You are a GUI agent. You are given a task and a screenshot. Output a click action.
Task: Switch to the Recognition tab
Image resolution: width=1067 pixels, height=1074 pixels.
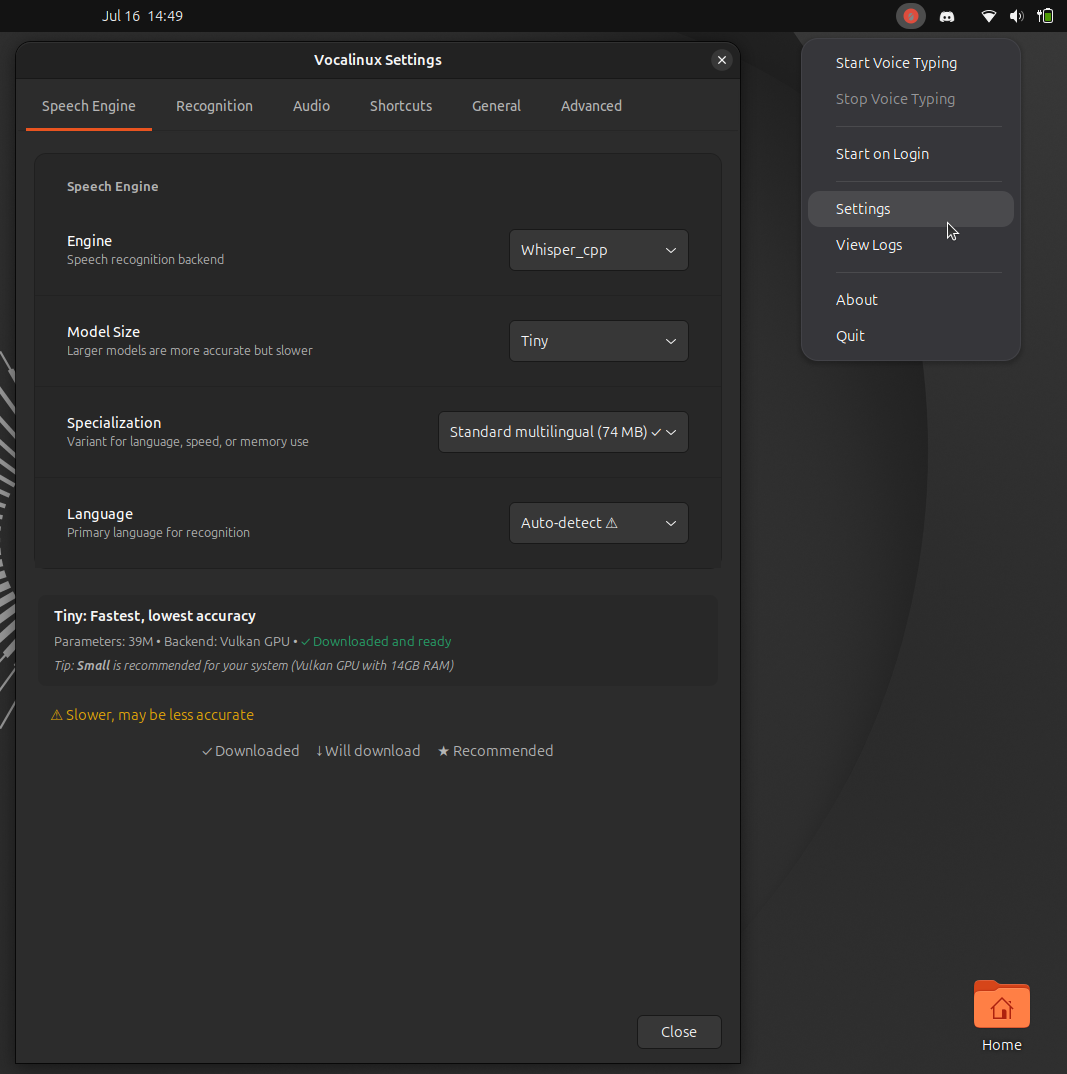(214, 106)
